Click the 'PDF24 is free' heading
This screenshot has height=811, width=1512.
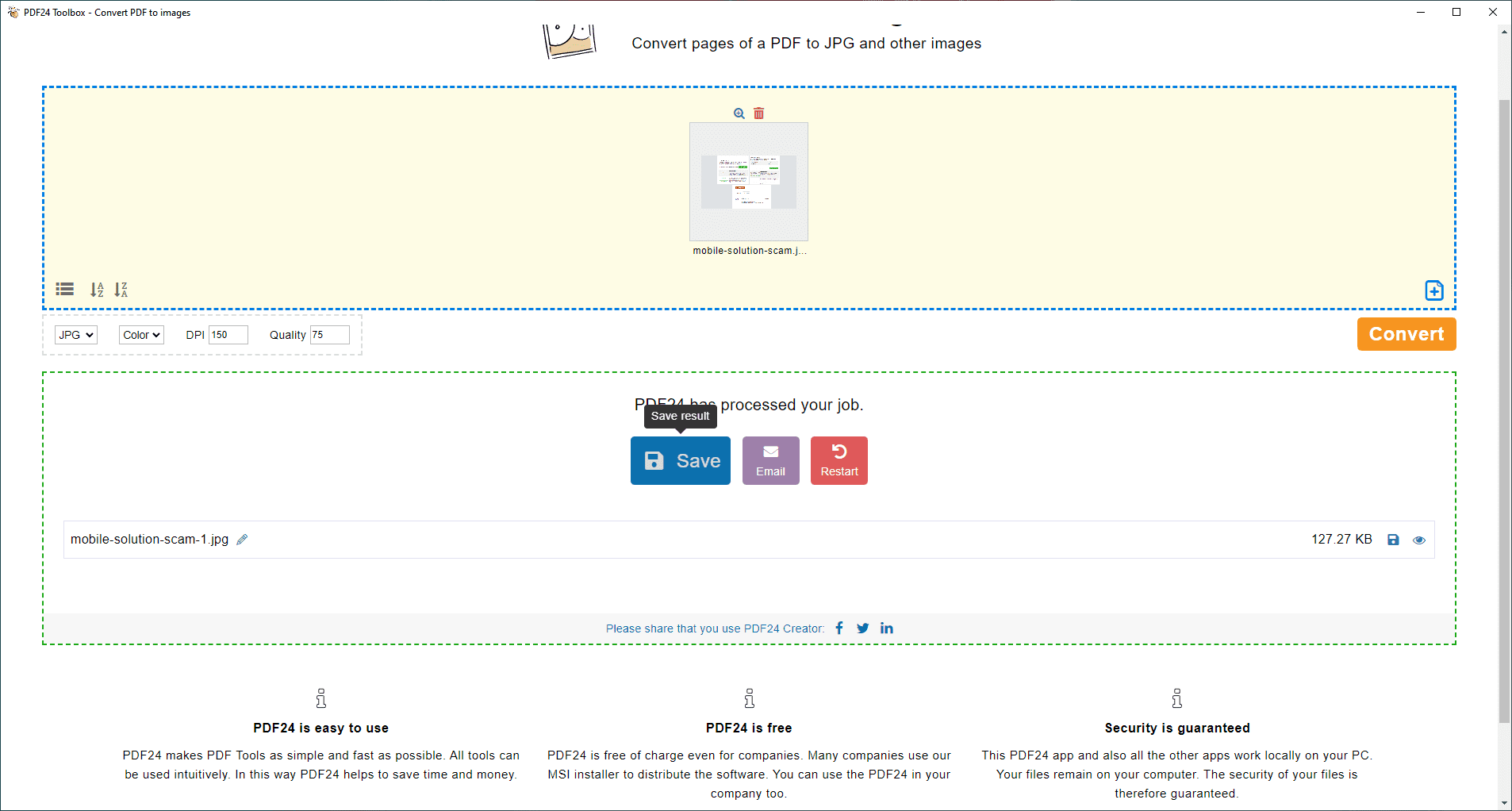pyautogui.click(x=749, y=728)
